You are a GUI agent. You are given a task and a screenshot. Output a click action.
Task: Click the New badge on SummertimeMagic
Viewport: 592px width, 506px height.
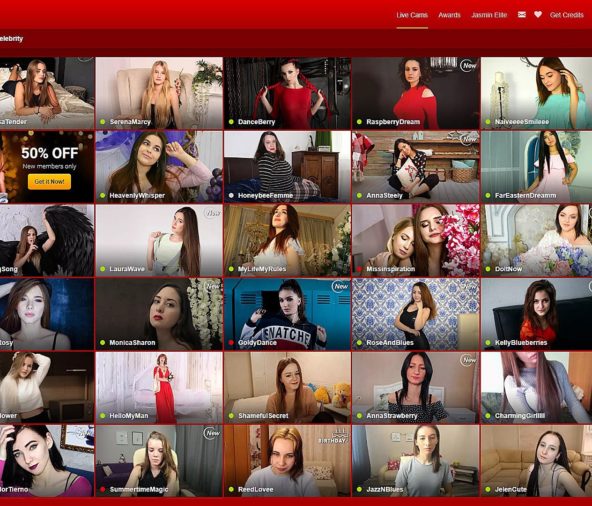(212, 433)
